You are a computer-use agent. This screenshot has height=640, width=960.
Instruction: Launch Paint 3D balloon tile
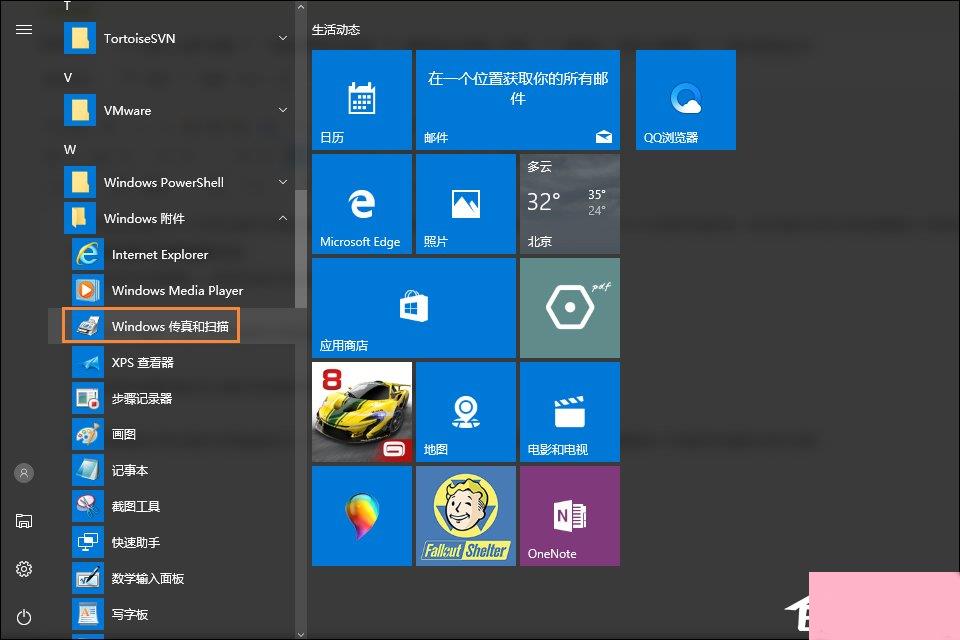[362, 516]
